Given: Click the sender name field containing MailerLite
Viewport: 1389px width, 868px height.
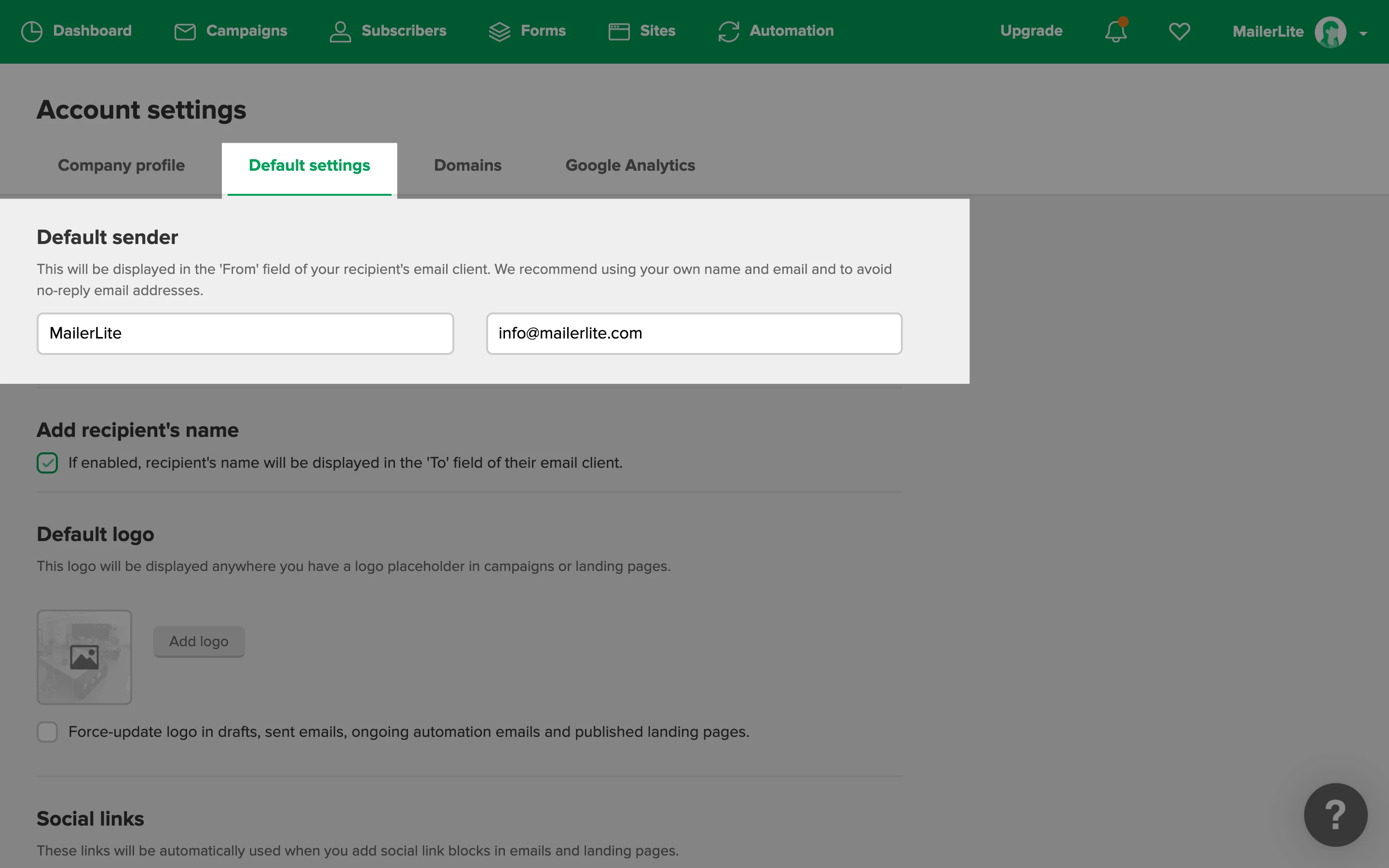Looking at the screenshot, I should pyautogui.click(x=245, y=334).
